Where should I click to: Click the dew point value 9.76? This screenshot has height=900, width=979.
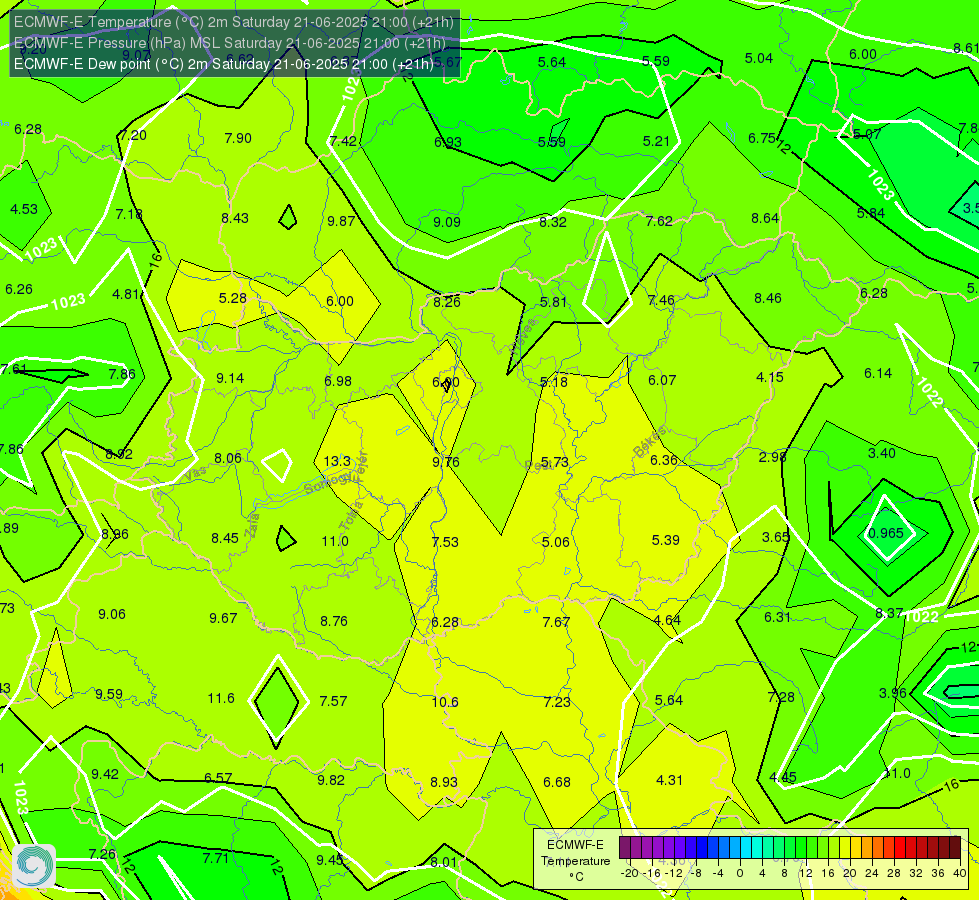point(446,462)
